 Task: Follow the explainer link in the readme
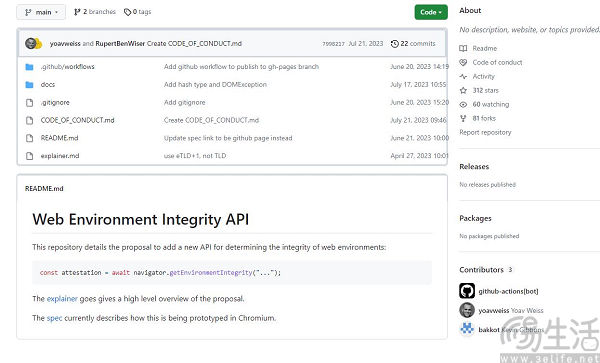pos(62,299)
